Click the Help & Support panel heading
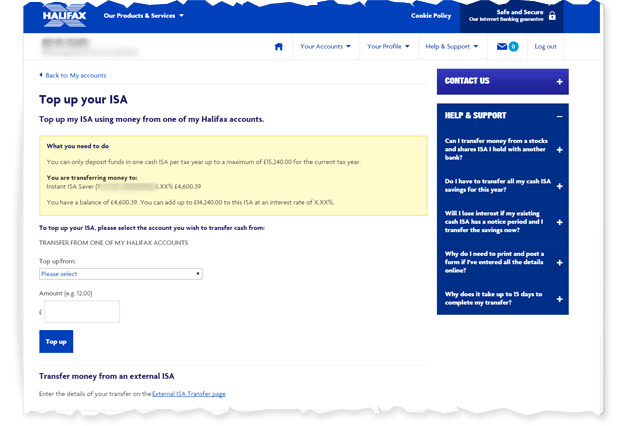The image size is (622, 426). click(475, 115)
